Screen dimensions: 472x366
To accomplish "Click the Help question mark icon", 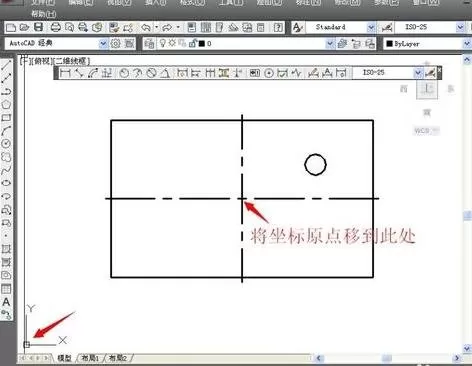I will pos(278,27).
